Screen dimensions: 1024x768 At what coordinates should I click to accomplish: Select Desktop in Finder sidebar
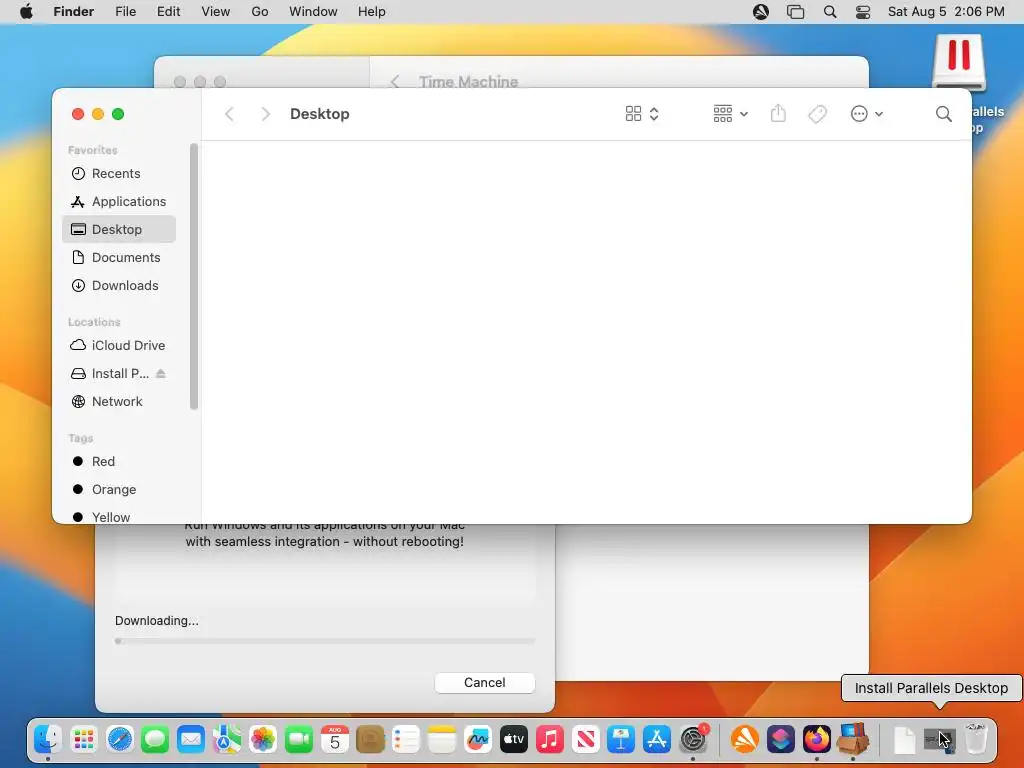point(119,229)
